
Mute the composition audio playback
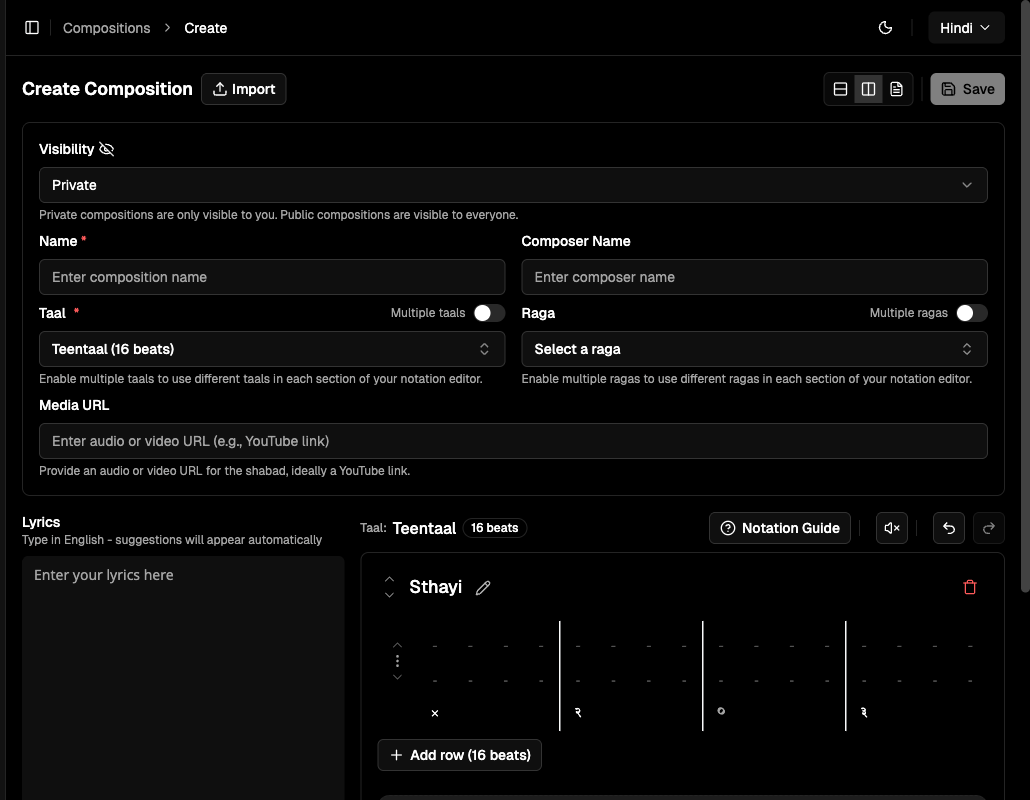point(891,528)
